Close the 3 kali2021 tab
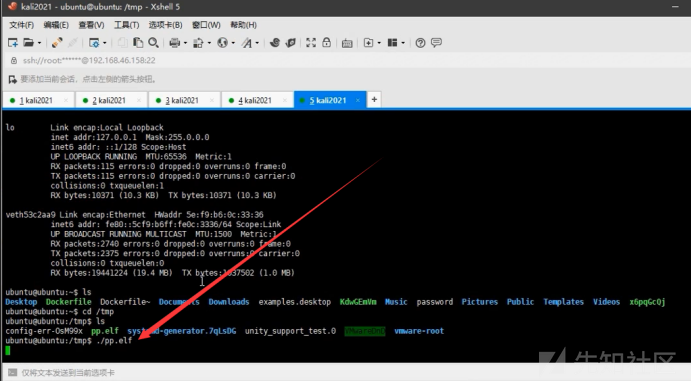 click(212, 101)
